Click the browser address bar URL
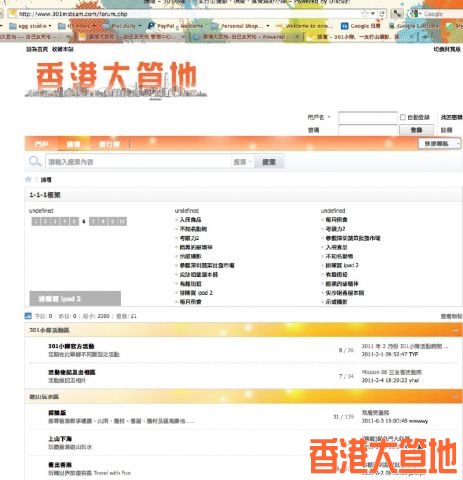The width and height of the screenshot is (463, 480). tap(73, 14)
